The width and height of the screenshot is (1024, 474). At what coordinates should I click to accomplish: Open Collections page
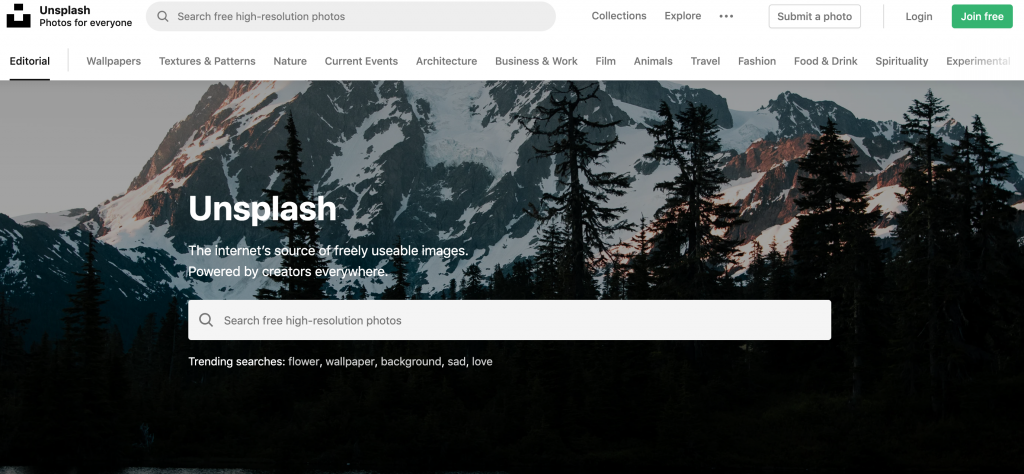[x=619, y=16]
